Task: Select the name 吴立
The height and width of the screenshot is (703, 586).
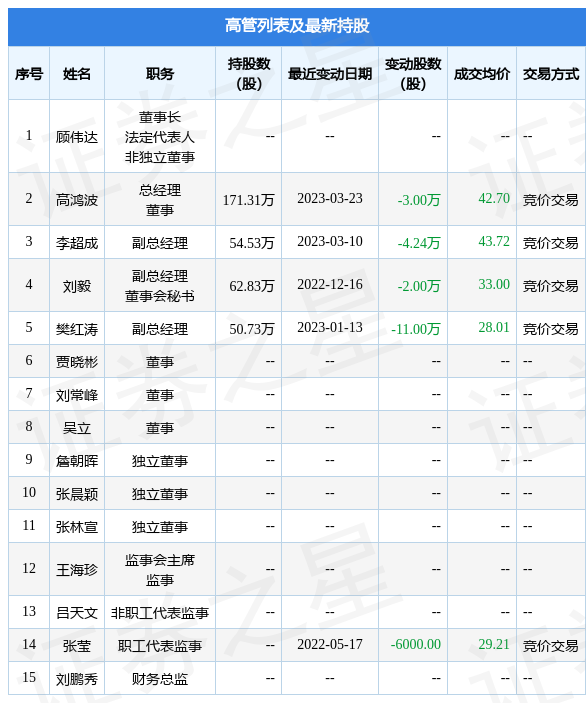Action: click(x=77, y=428)
